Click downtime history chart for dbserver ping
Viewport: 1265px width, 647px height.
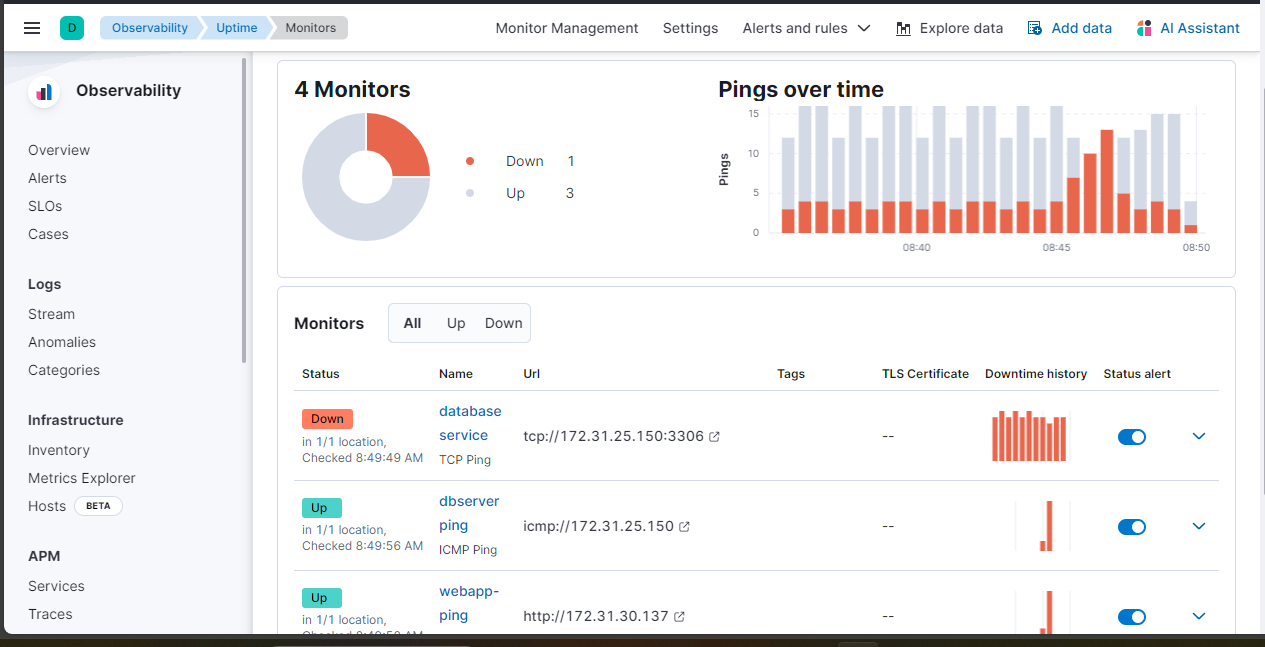(1044, 525)
